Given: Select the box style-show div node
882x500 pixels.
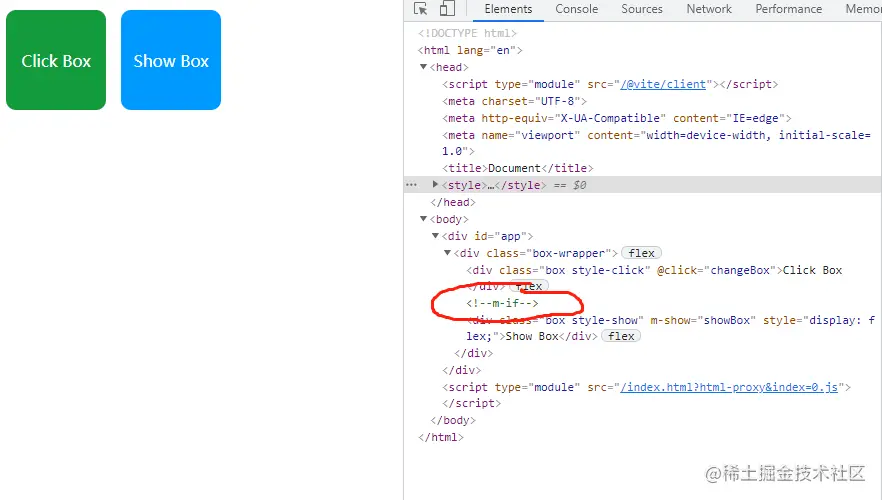Looking at the screenshot, I should (x=670, y=328).
